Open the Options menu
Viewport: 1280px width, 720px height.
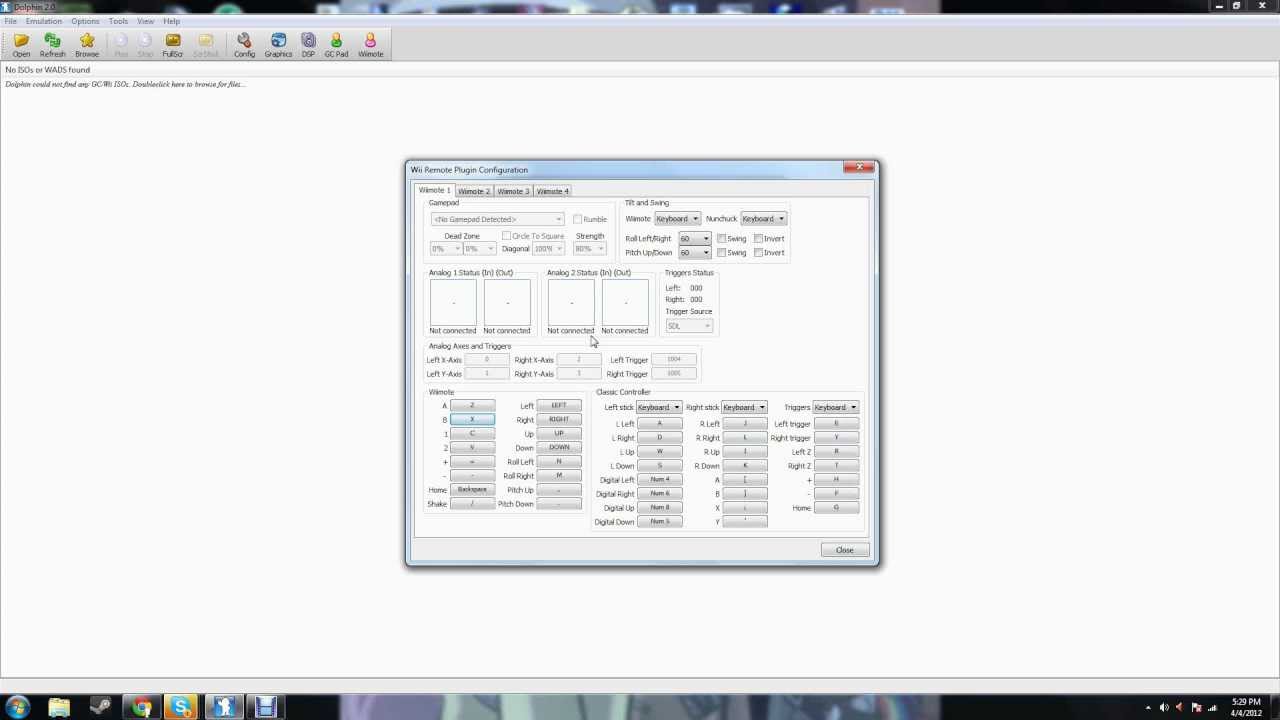tap(85, 21)
